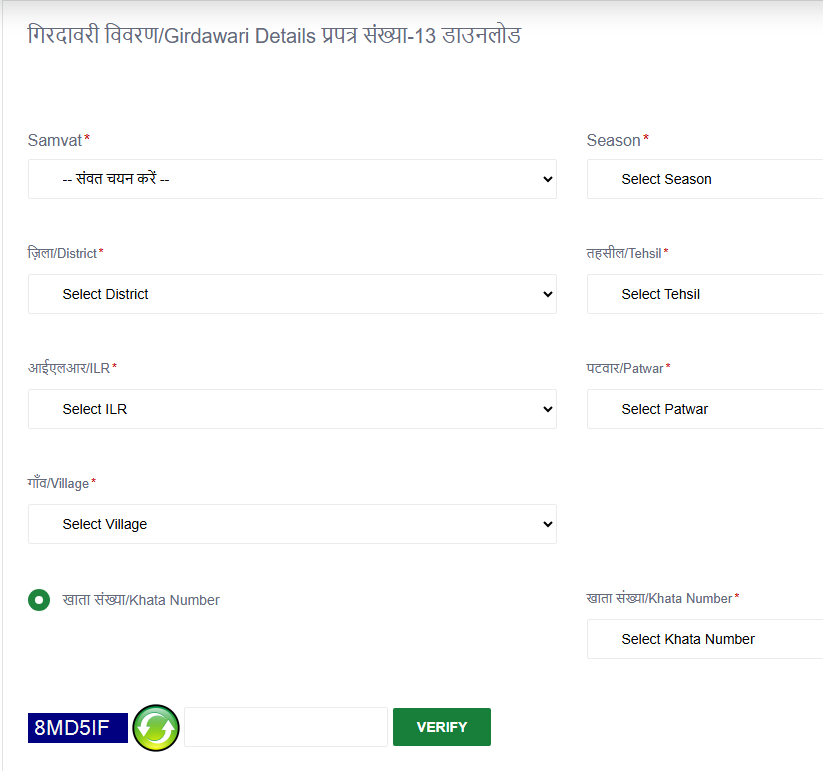Open the Select ILR dropdown

[x=292, y=409]
